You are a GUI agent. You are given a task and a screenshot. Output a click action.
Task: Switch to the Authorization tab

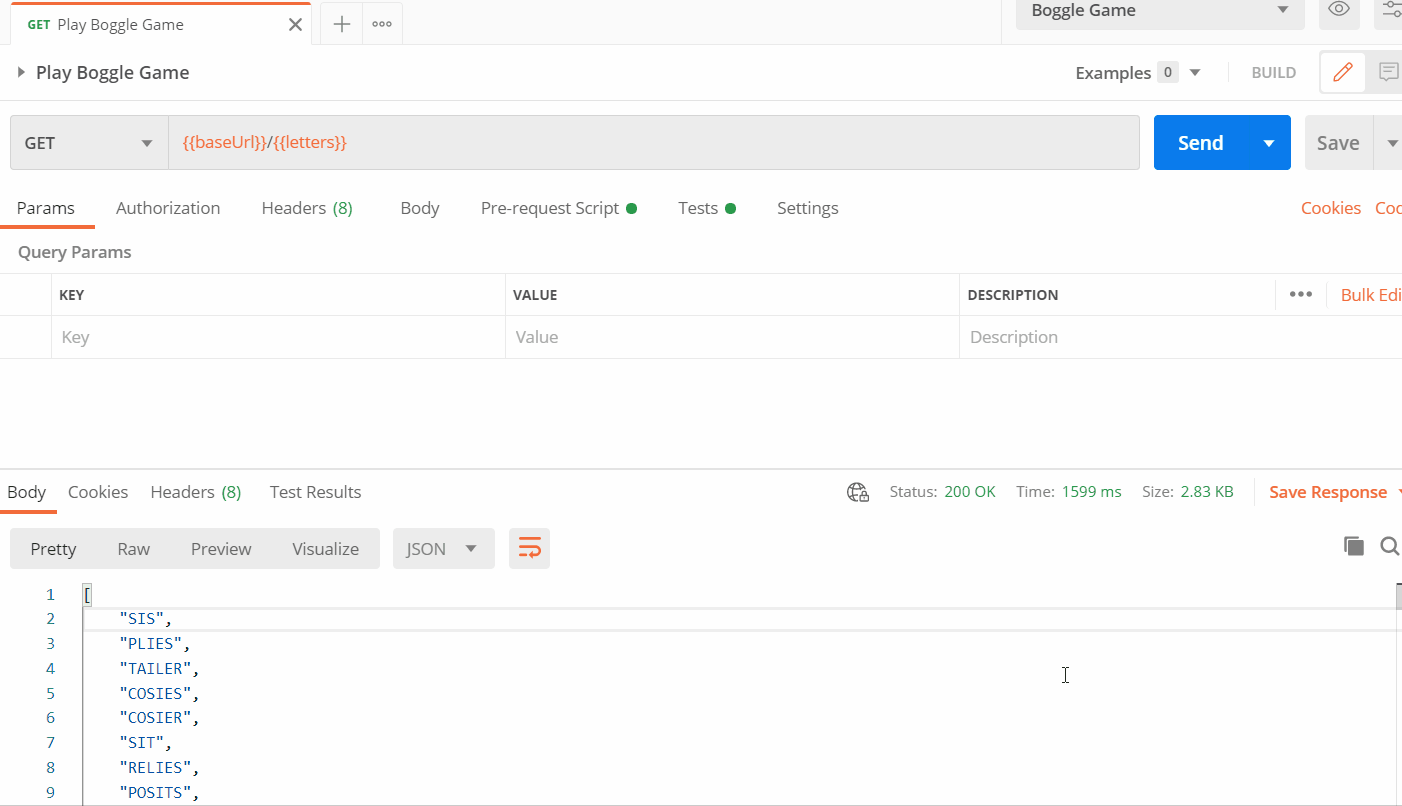pyautogui.click(x=168, y=208)
